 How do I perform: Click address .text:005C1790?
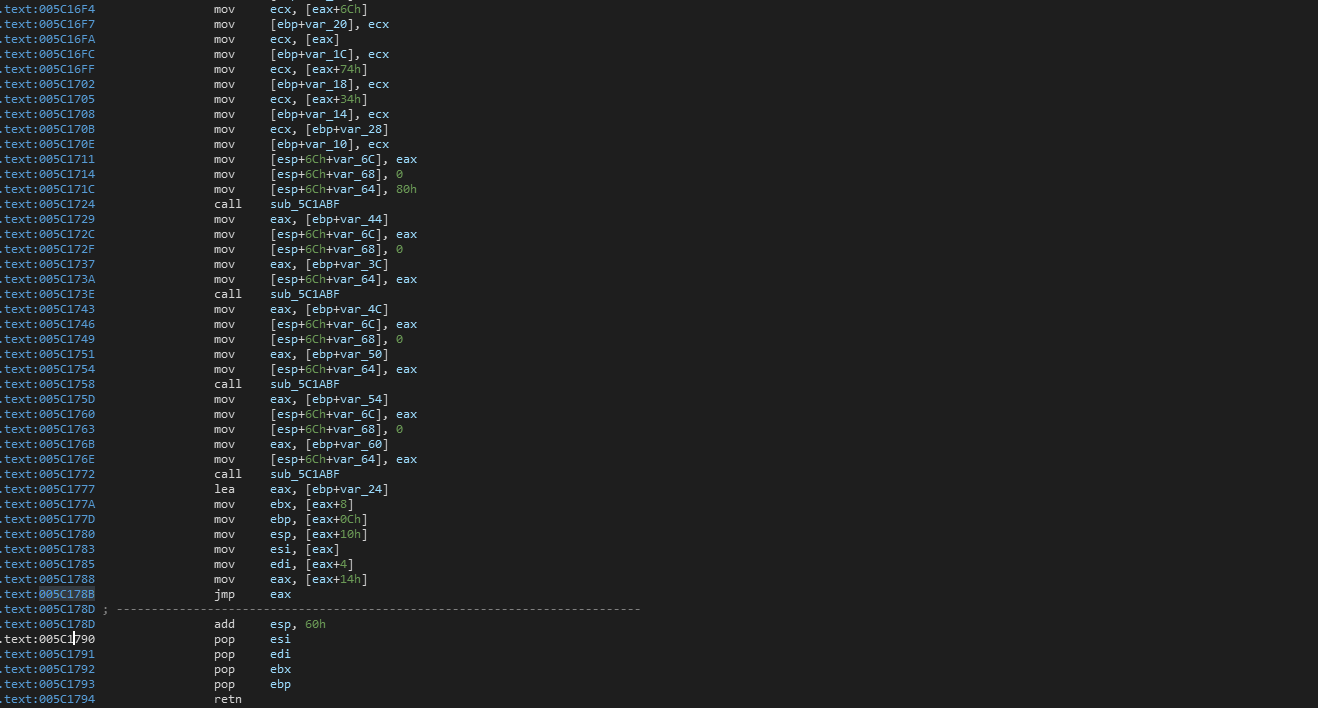(x=47, y=639)
